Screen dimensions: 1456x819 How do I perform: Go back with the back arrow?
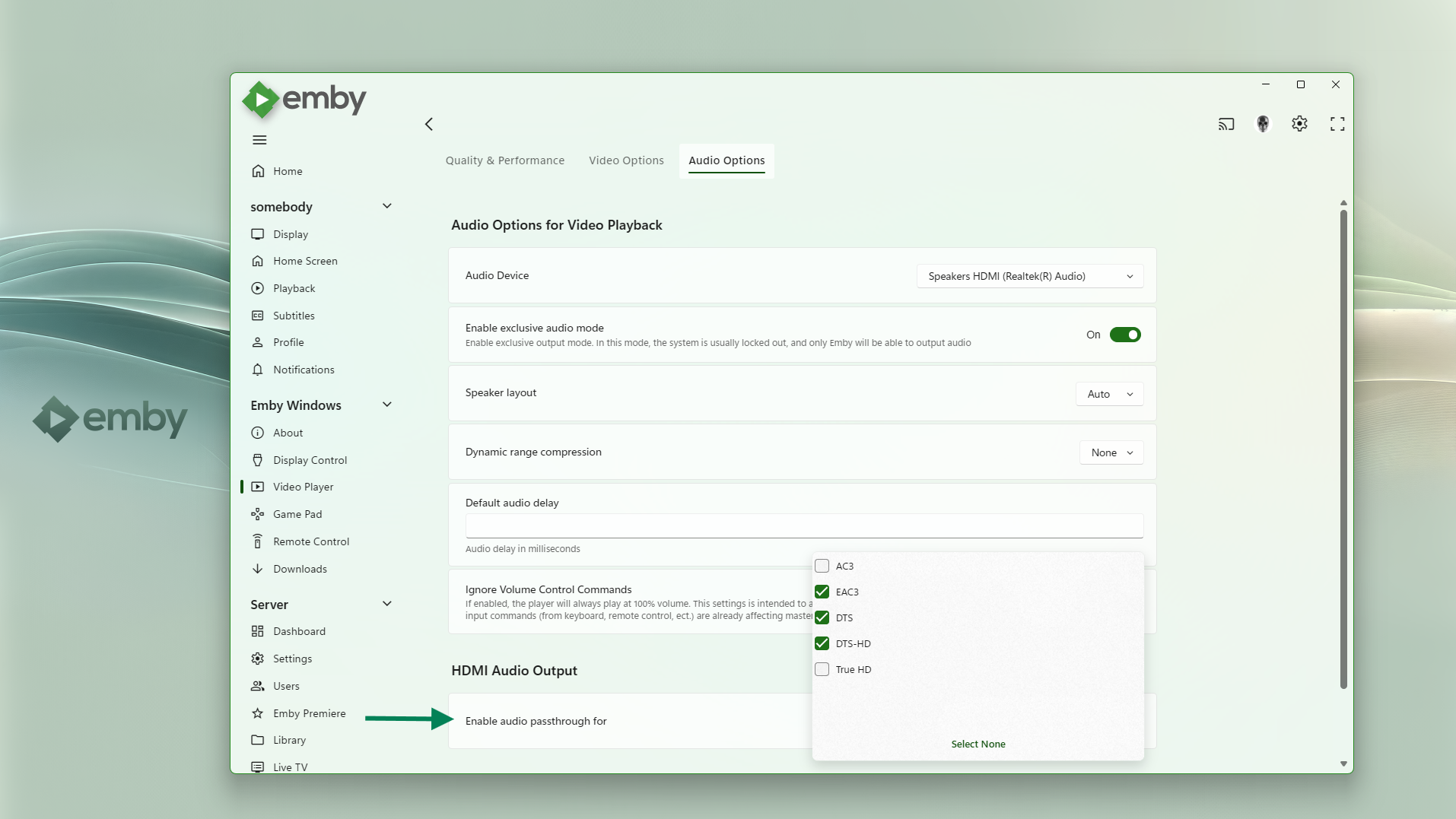pos(429,124)
